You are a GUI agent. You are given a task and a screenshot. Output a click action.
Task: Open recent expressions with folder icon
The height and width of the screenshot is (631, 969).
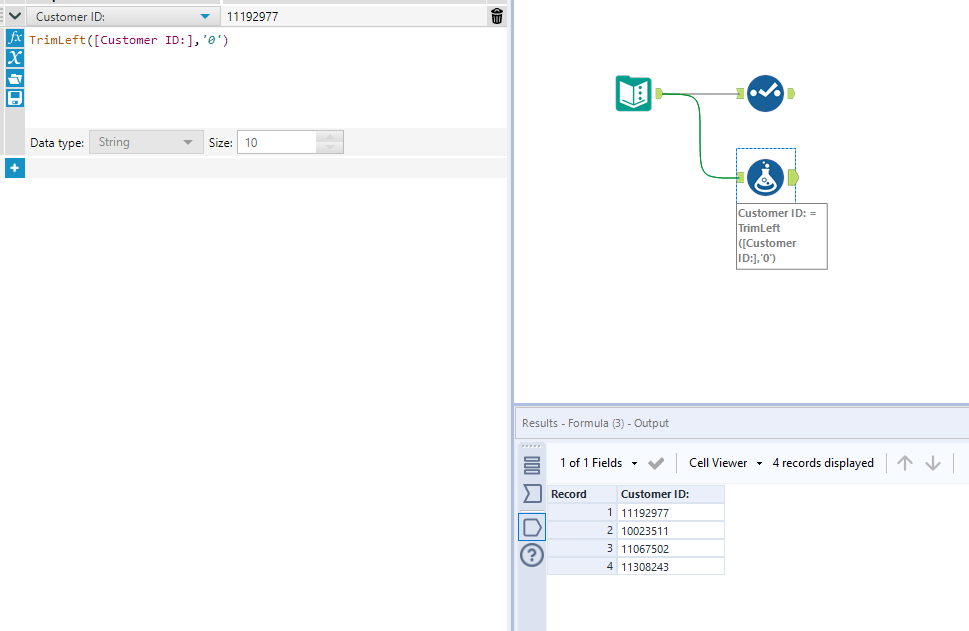tap(14, 78)
